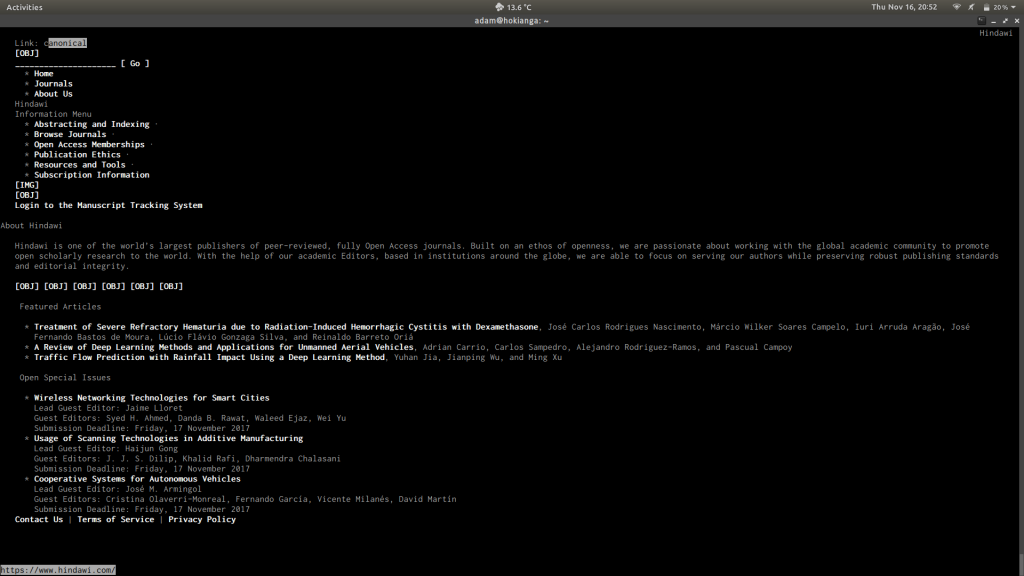
Task: Open Open Access Memberships link
Action: [89, 144]
